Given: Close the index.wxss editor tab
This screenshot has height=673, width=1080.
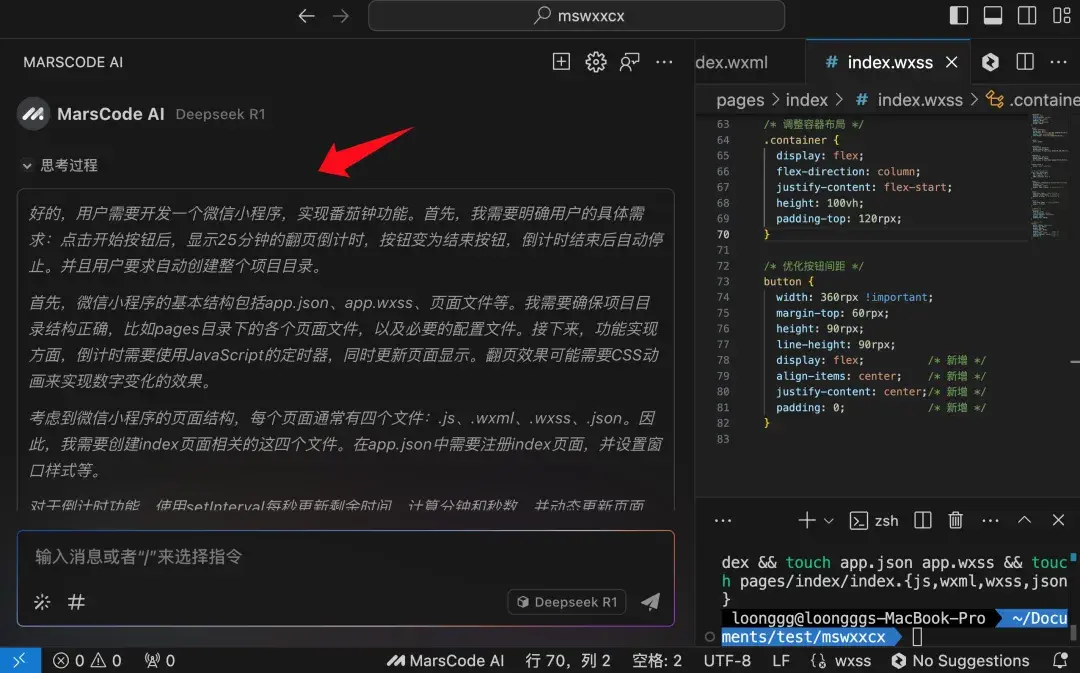Looking at the screenshot, I should [x=951, y=61].
